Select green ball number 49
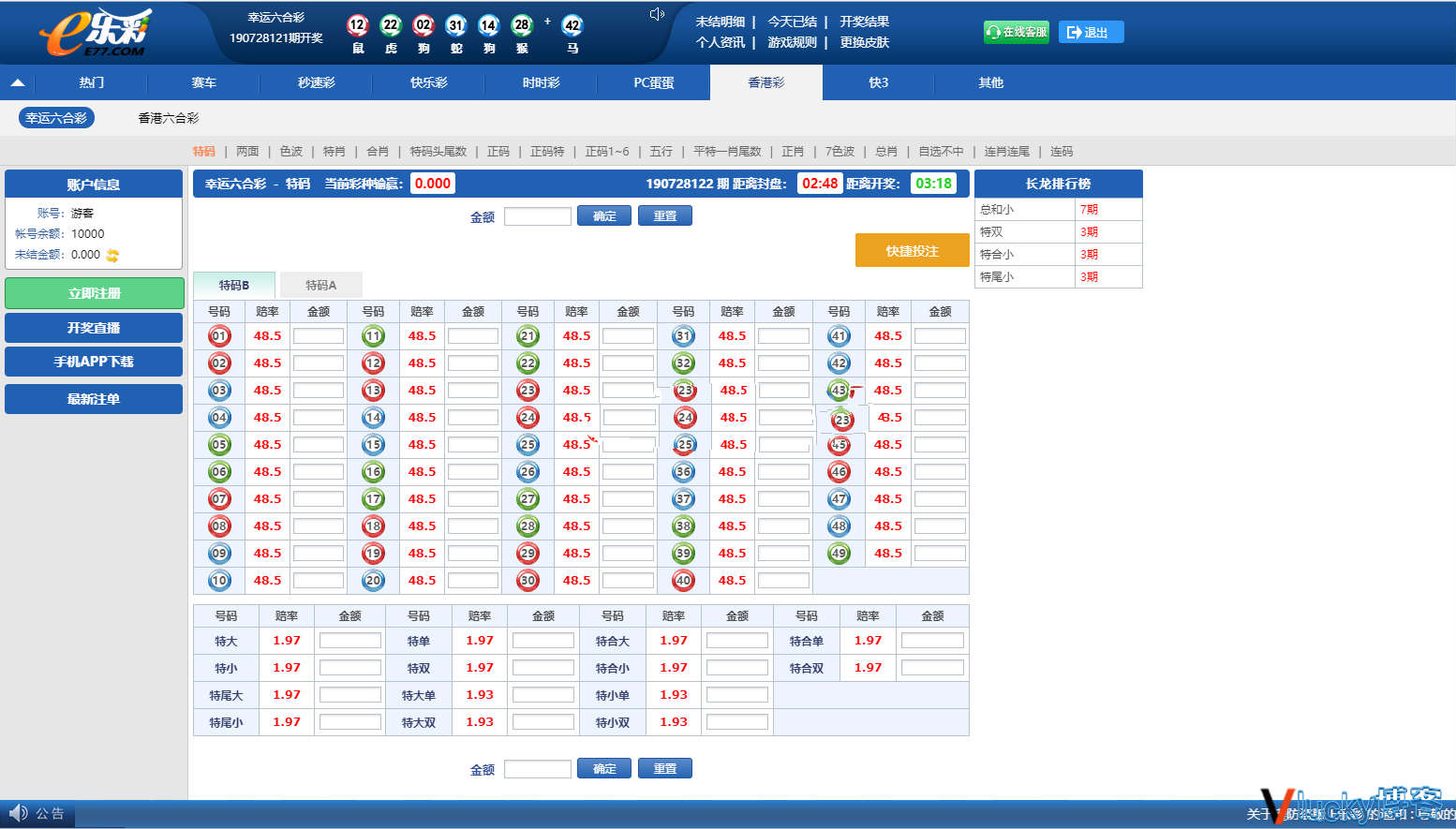 coord(839,554)
